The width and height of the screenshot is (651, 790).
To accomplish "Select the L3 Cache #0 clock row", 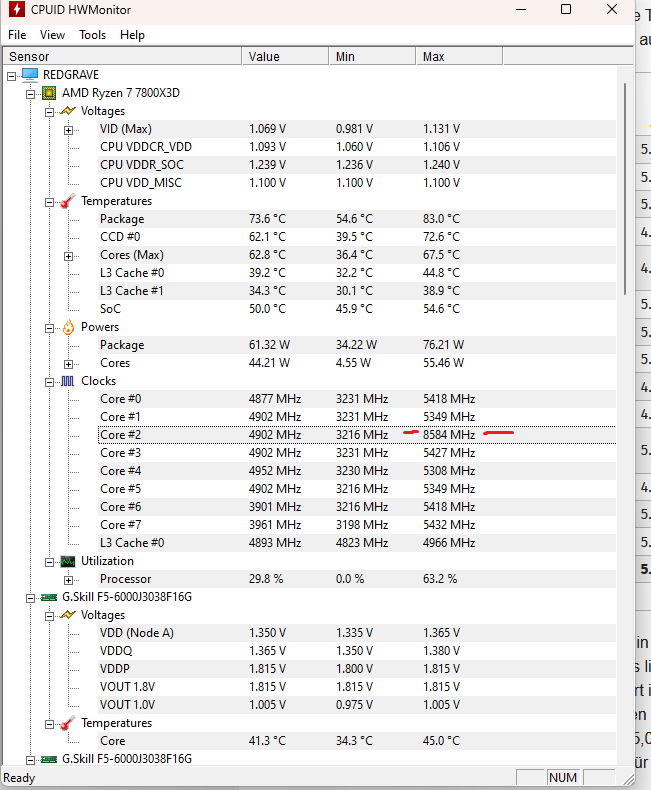I will tap(357, 543).
